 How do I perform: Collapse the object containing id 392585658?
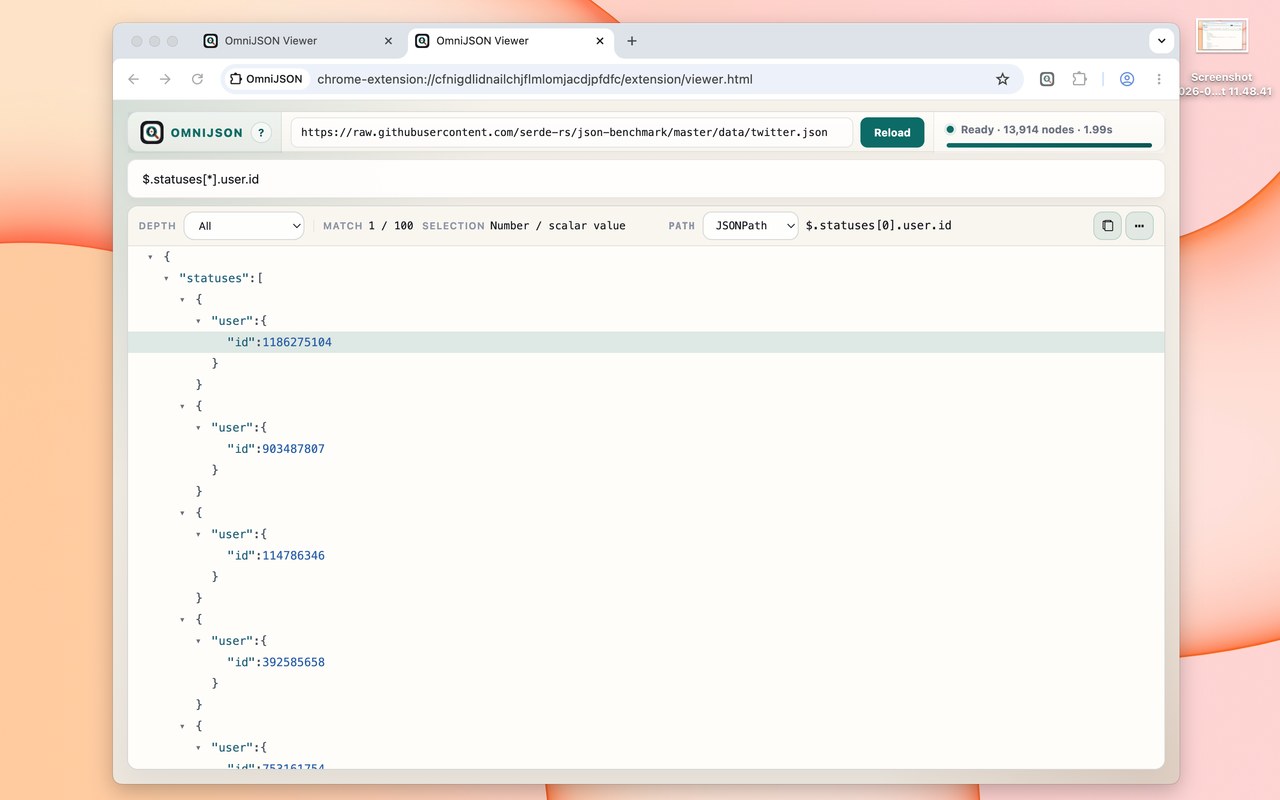coord(182,619)
